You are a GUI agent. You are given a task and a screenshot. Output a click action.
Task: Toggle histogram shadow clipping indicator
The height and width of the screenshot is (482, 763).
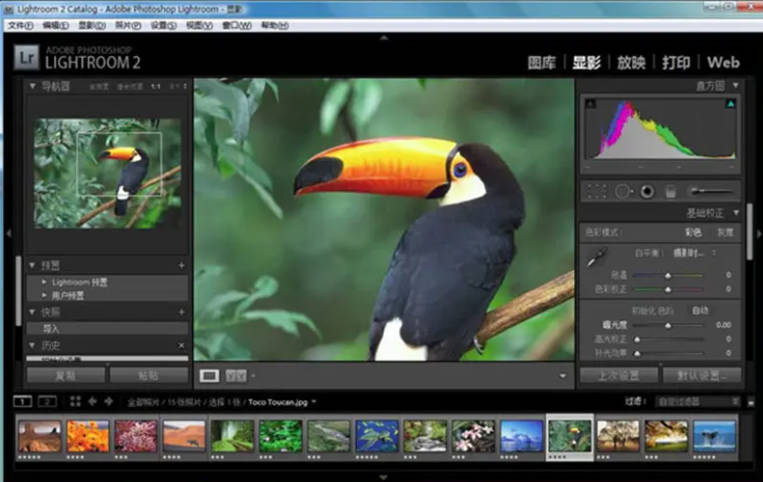coord(588,103)
